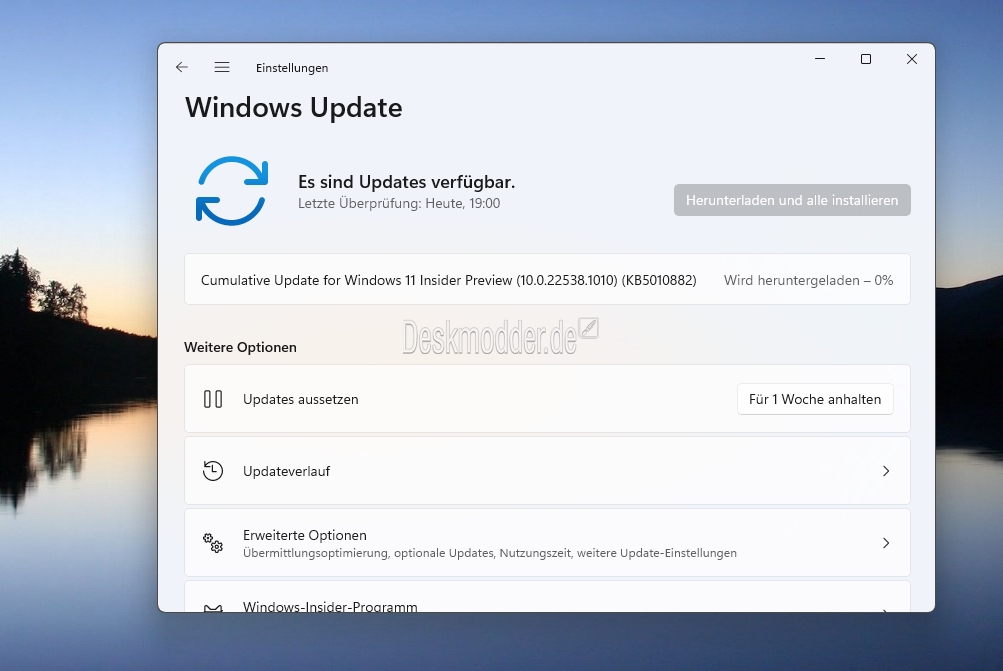Click the Windows-Insider-Programm icon
Viewport: 1003px width, 671px height.
pos(213,608)
